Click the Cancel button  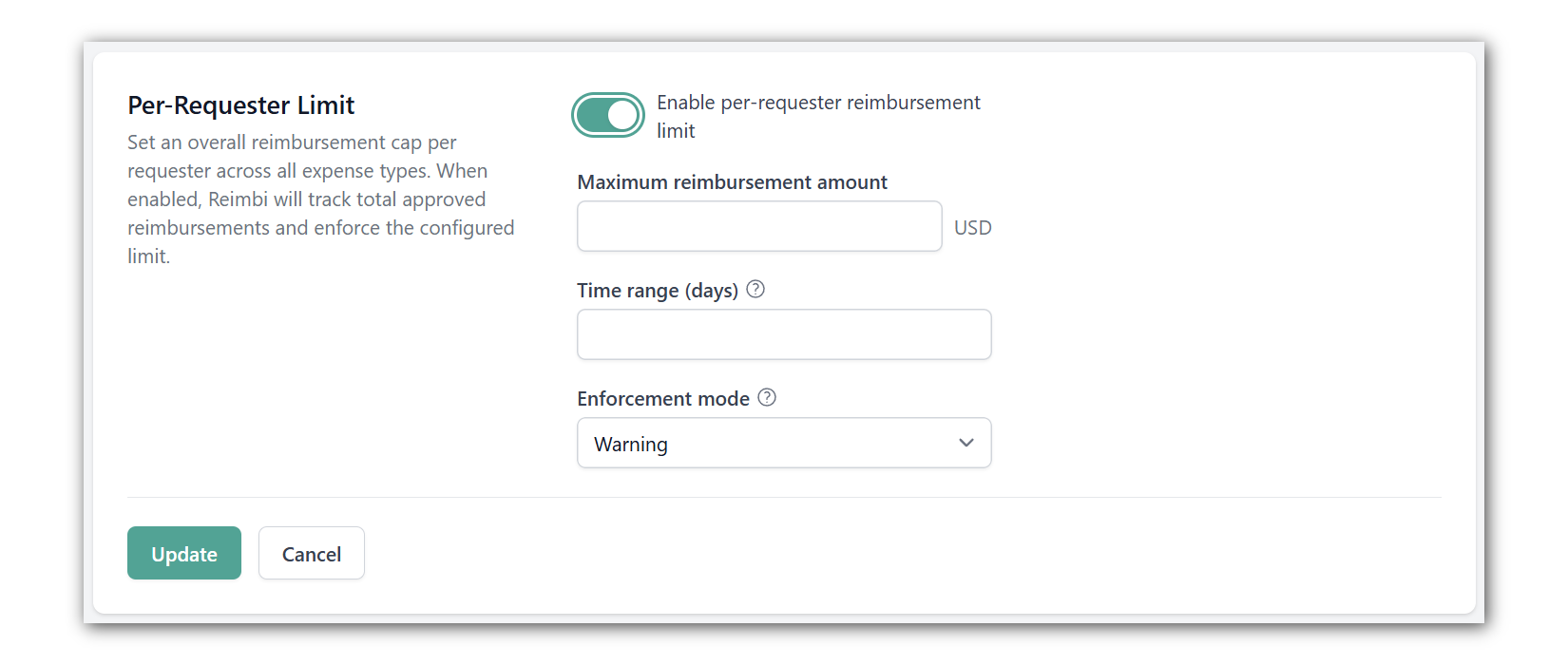coord(312,553)
